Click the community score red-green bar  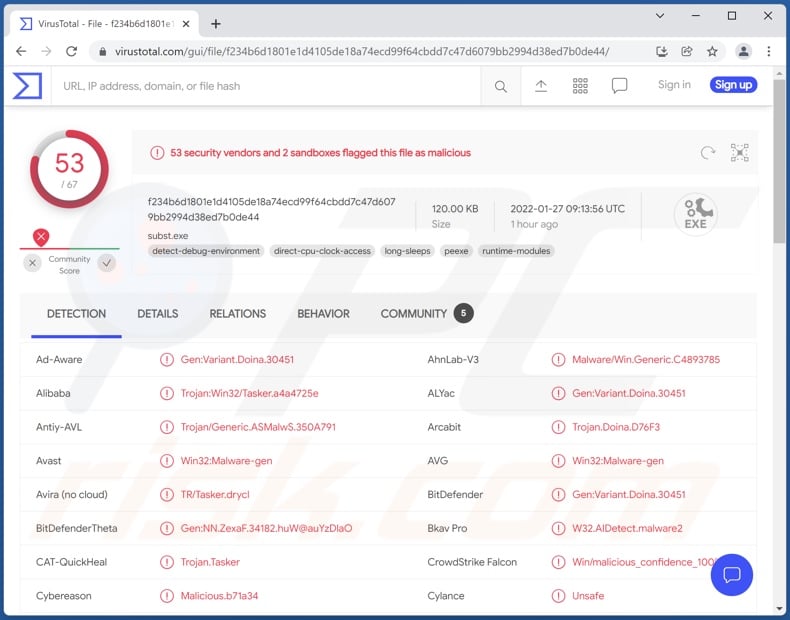[x=70, y=249]
